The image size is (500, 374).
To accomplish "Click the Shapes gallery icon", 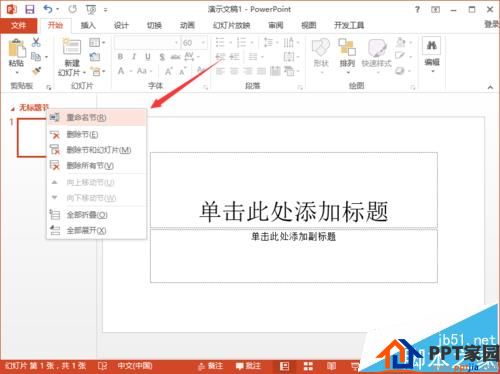I will (321, 47).
